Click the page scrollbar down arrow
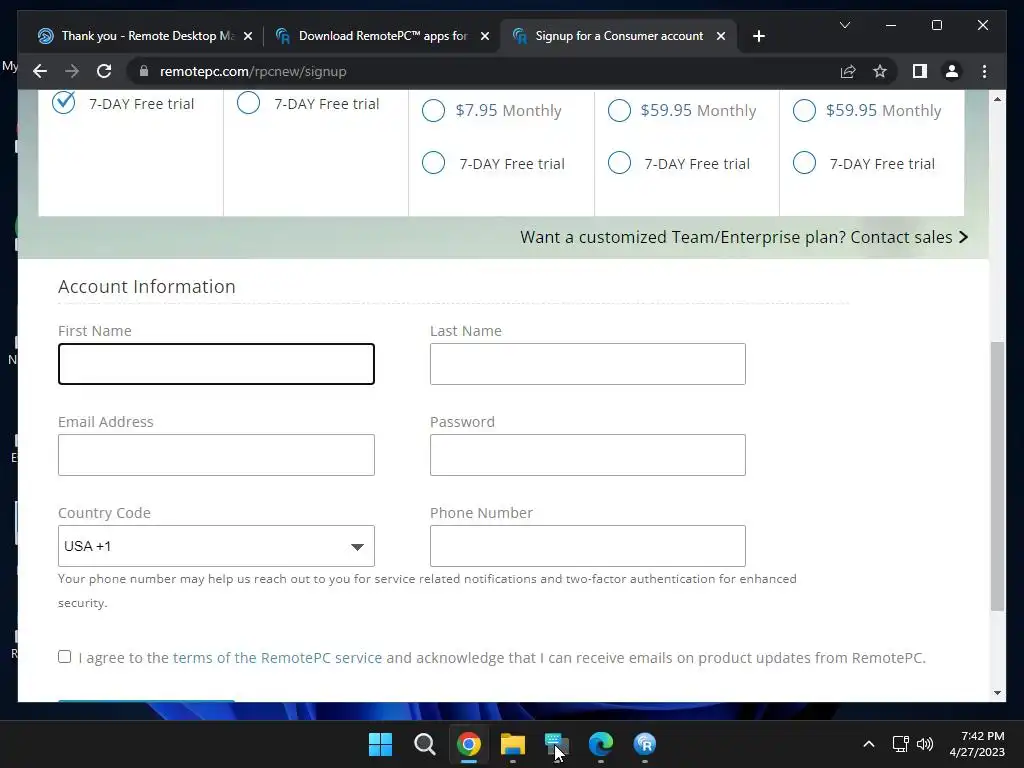Viewport: 1024px width, 768px height. [x=997, y=693]
